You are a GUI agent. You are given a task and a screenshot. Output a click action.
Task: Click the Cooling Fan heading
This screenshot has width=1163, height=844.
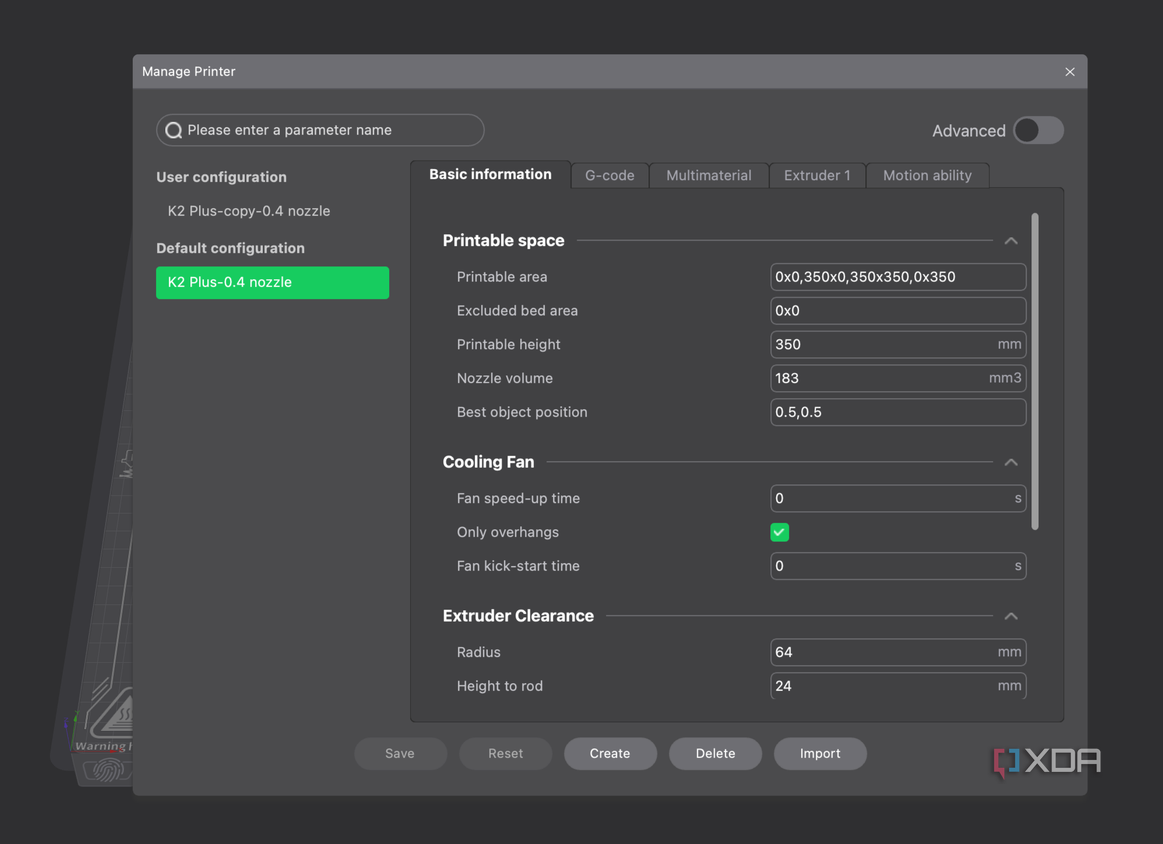tap(488, 462)
